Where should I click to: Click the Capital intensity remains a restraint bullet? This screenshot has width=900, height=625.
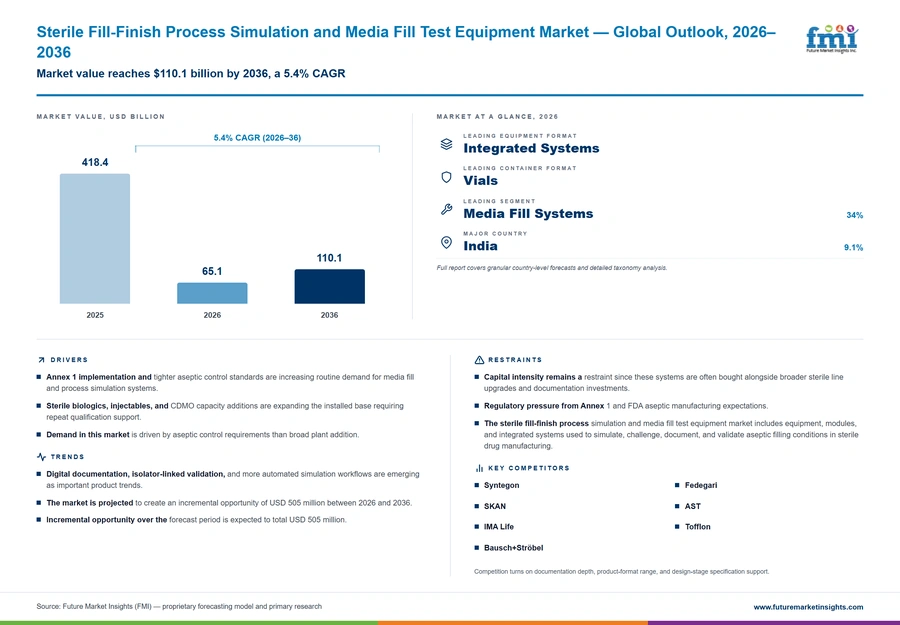659,383
